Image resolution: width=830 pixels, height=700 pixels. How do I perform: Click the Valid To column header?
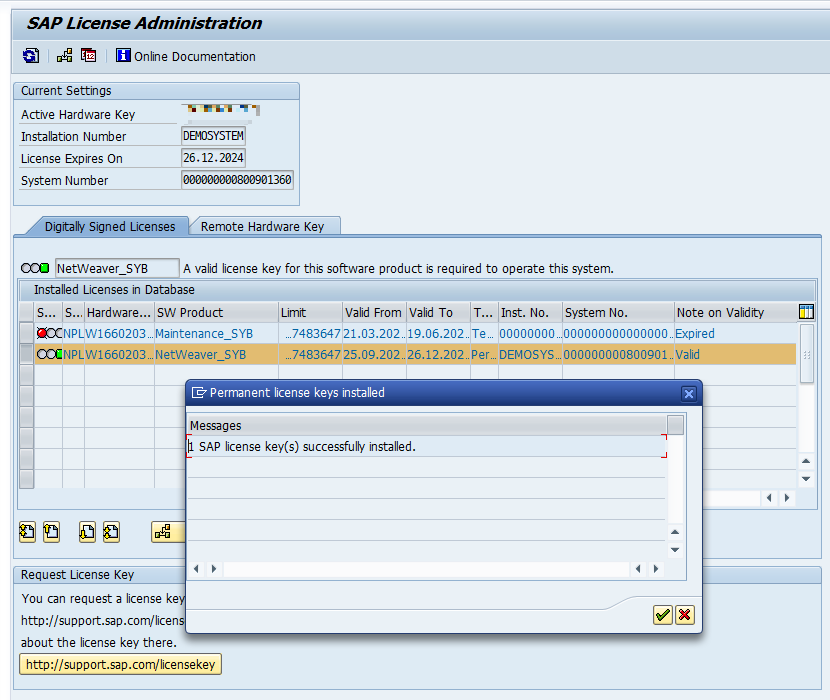click(x=438, y=312)
